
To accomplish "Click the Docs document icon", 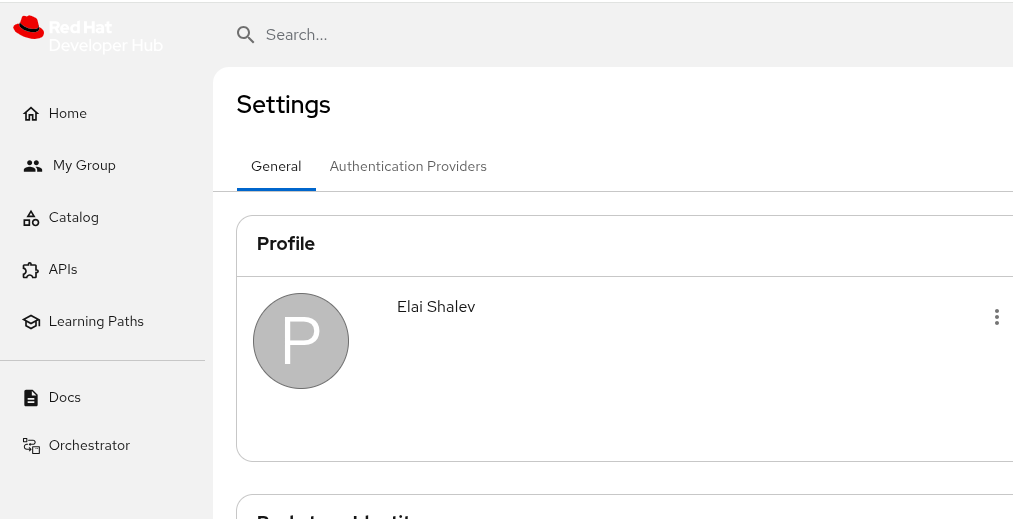I will pyautogui.click(x=31, y=398).
